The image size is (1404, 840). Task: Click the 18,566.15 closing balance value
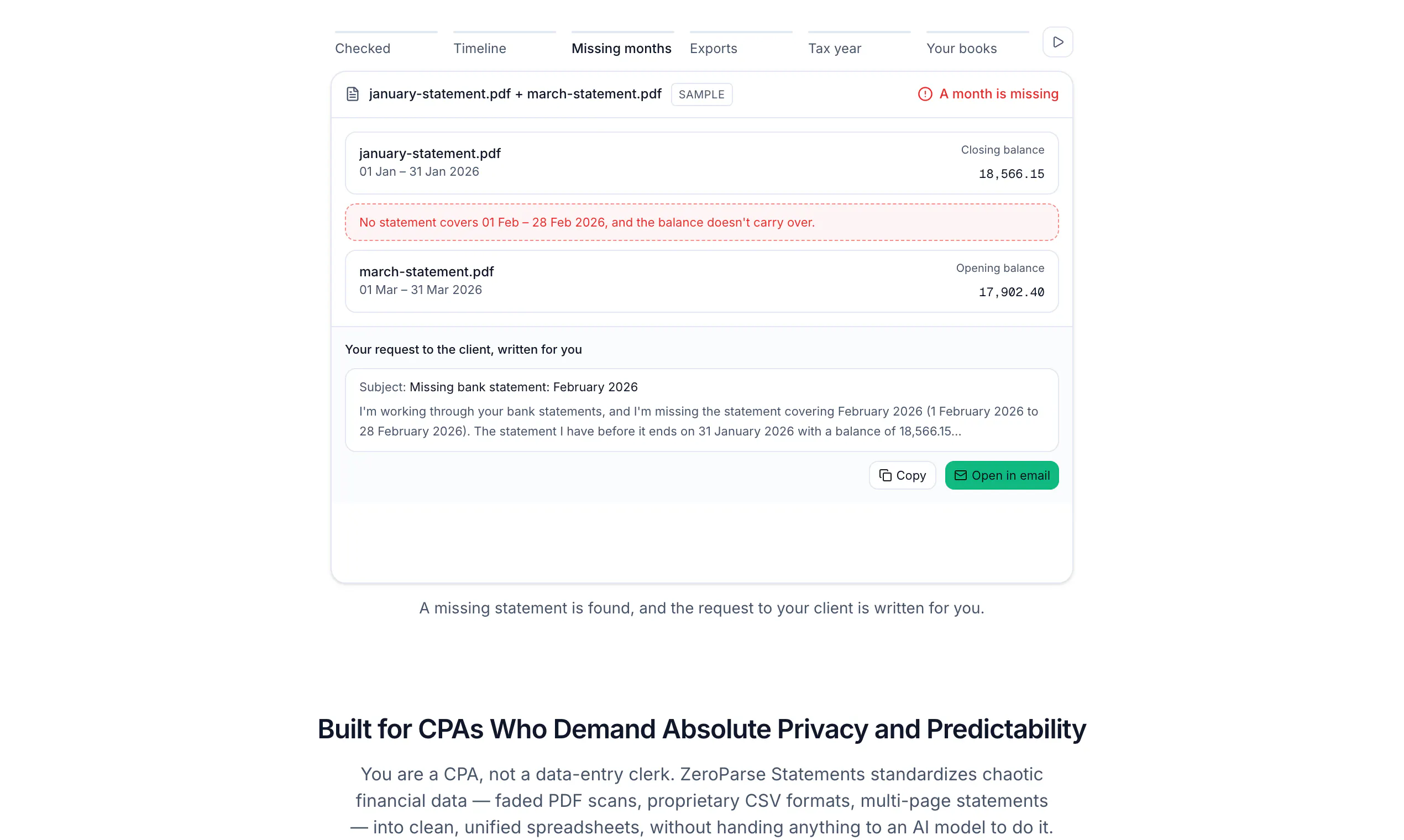coord(1011,174)
